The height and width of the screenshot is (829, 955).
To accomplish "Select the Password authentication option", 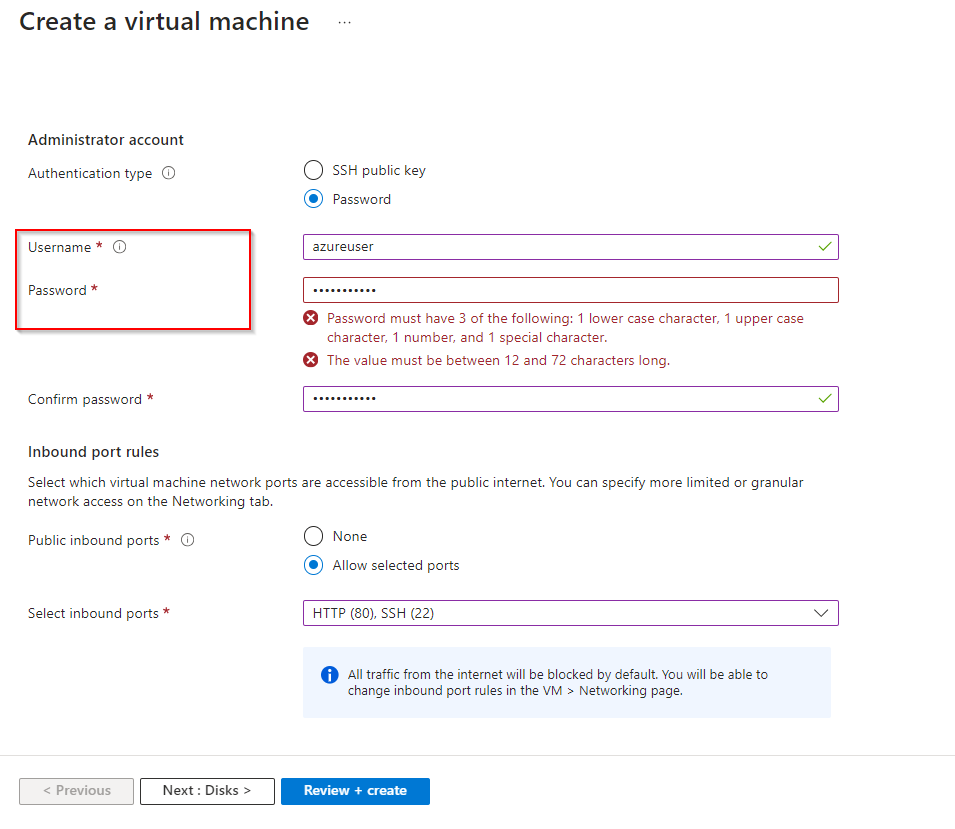I will pos(314,199).
